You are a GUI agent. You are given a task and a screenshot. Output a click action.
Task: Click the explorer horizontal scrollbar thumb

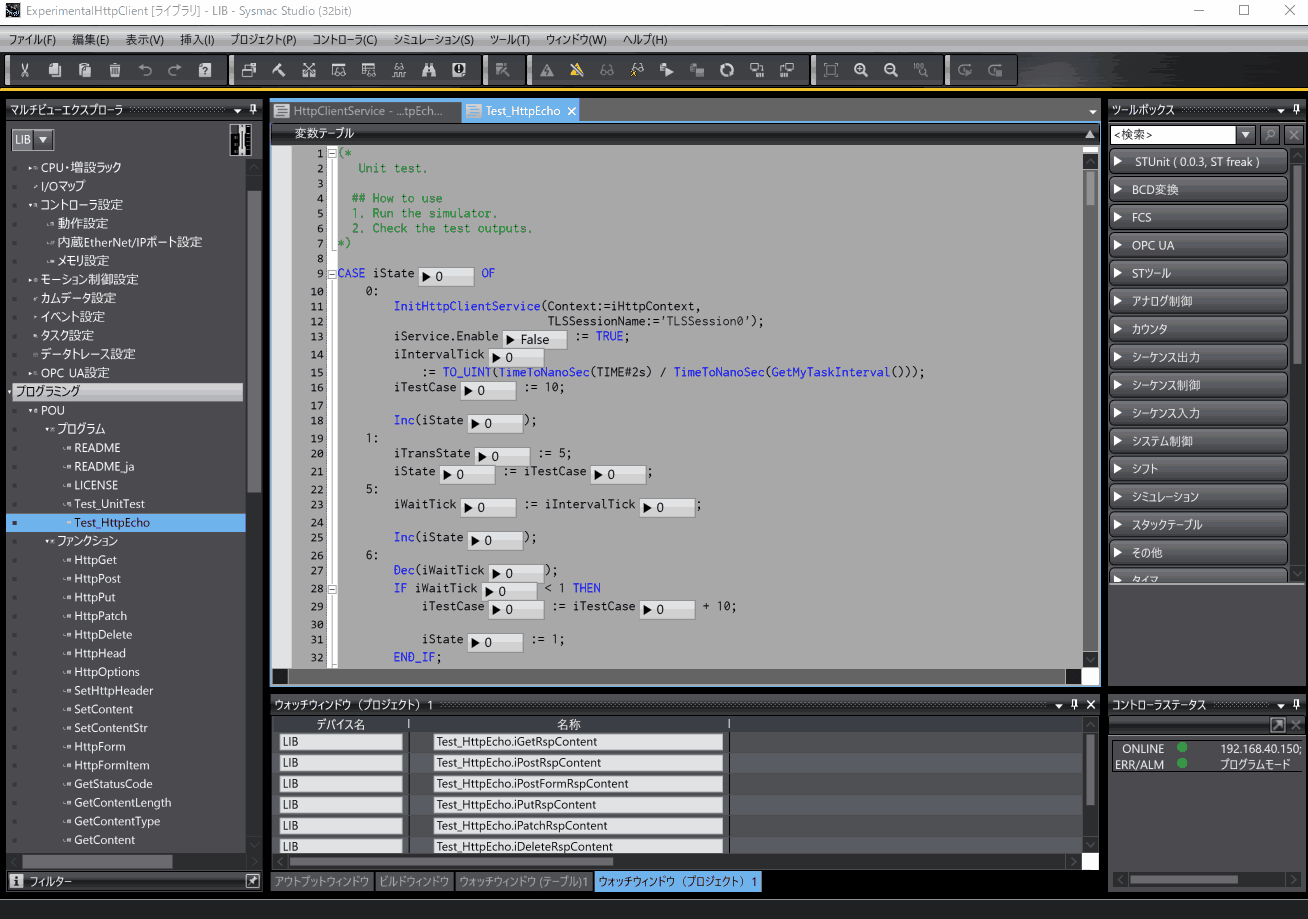click(98, 862)
